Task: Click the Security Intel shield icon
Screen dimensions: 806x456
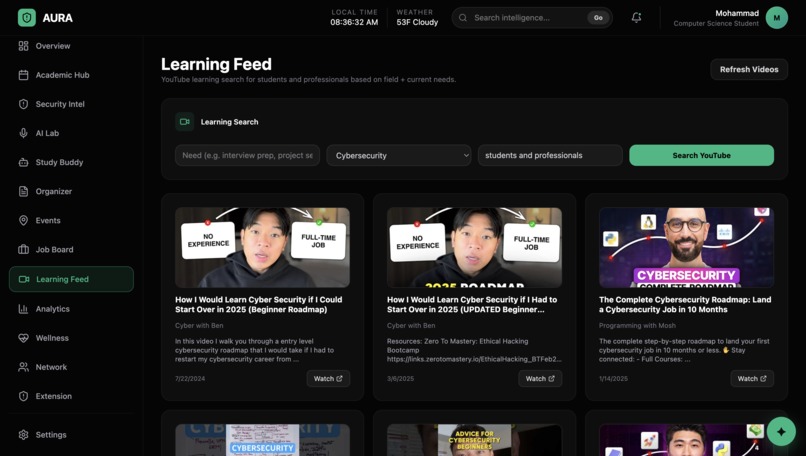Action: (23, 104)
